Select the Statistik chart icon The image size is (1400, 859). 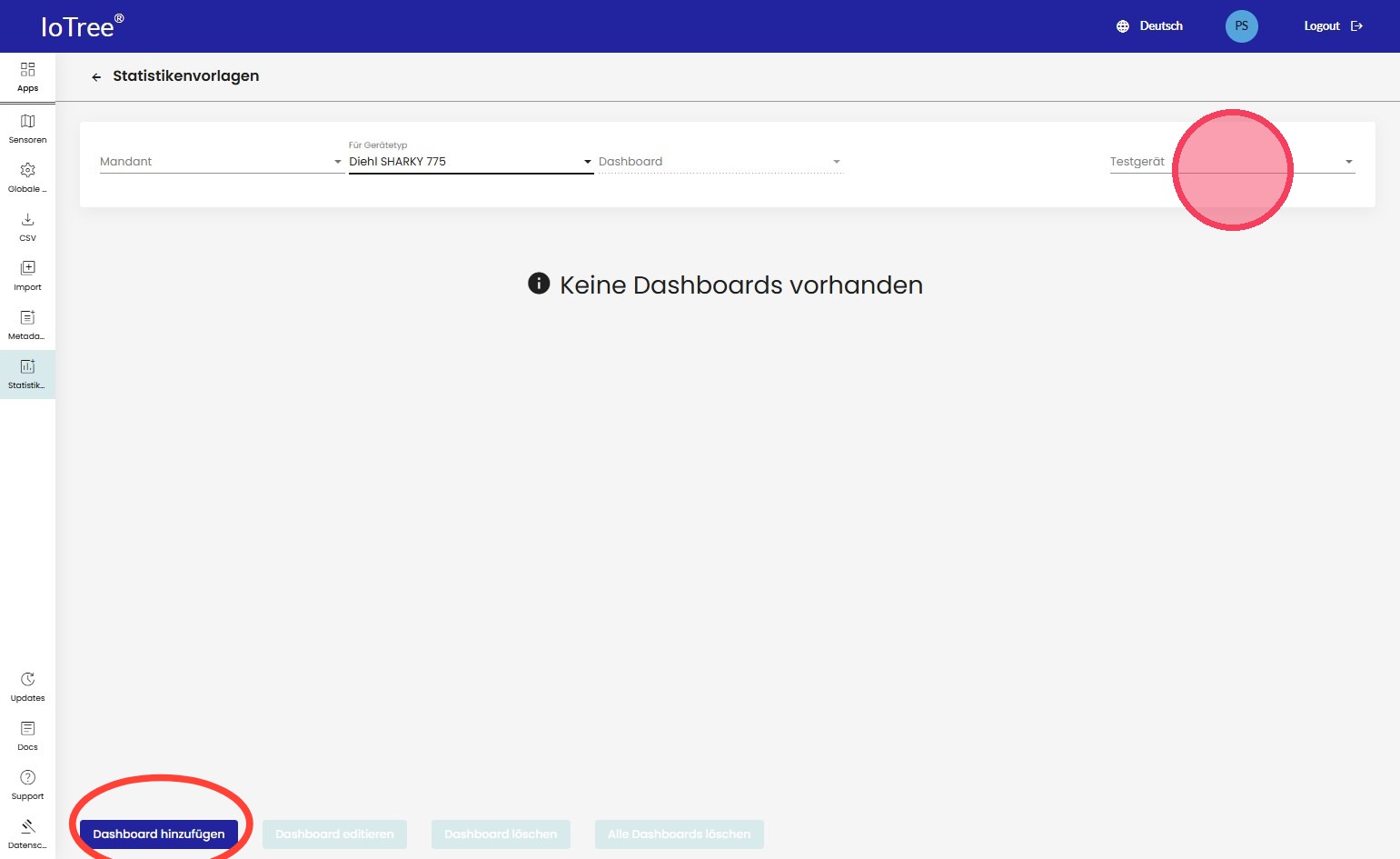(x=27, y=367)
